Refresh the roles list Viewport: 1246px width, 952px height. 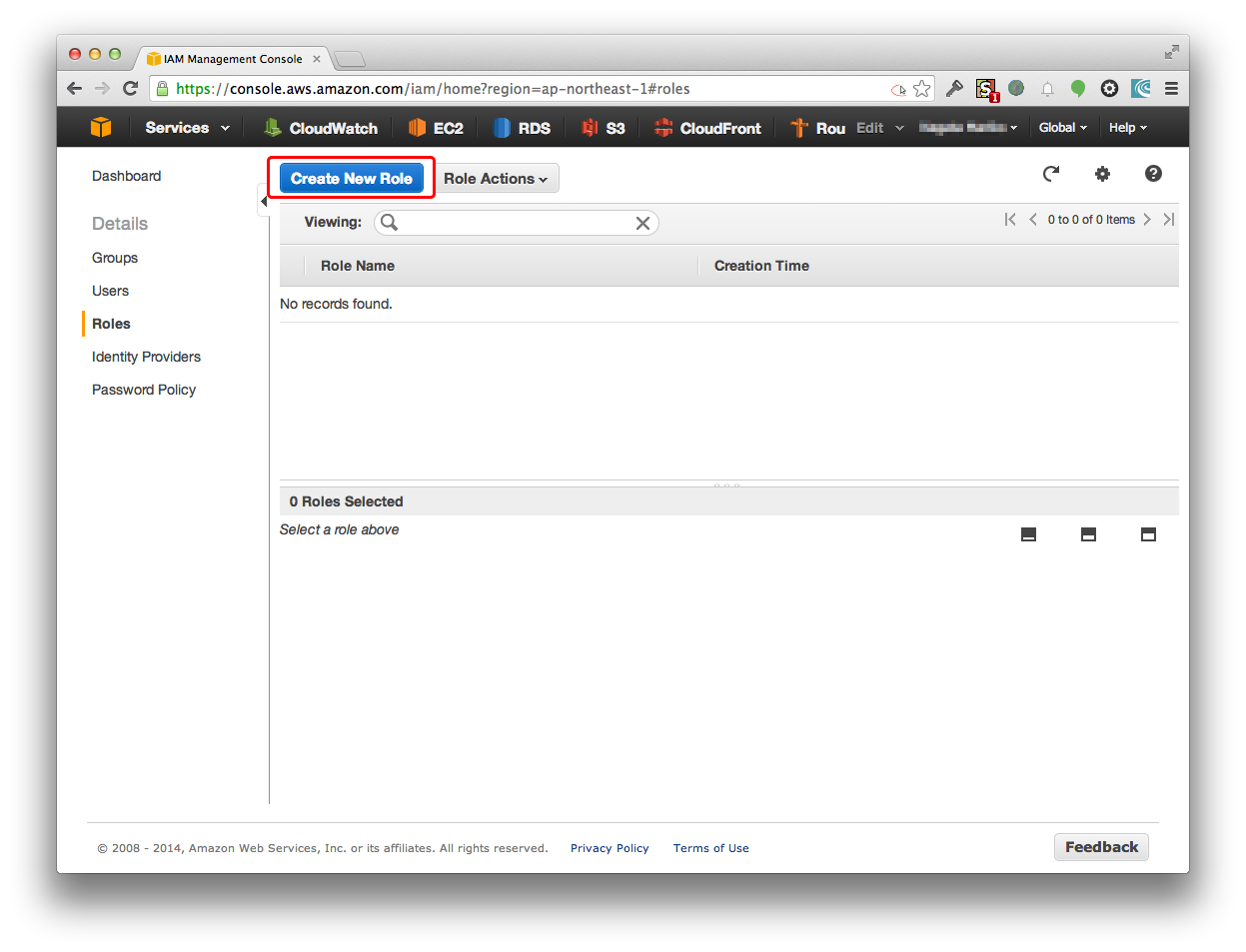click(x=1051, y=174)
